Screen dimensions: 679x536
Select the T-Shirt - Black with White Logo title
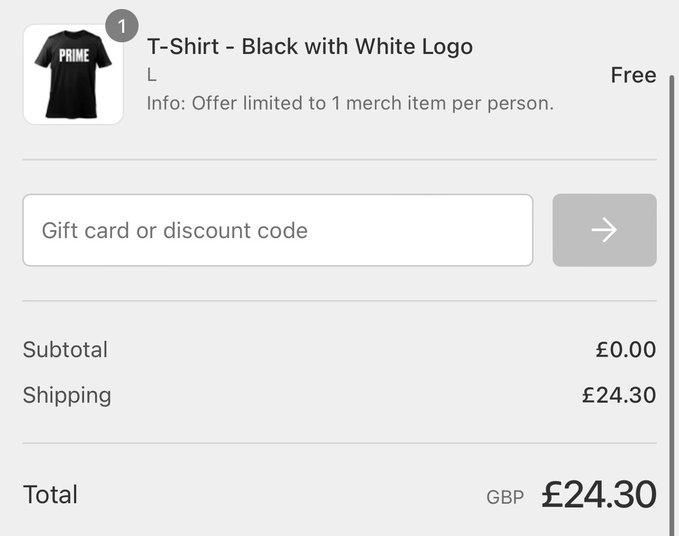click(310, 46)
